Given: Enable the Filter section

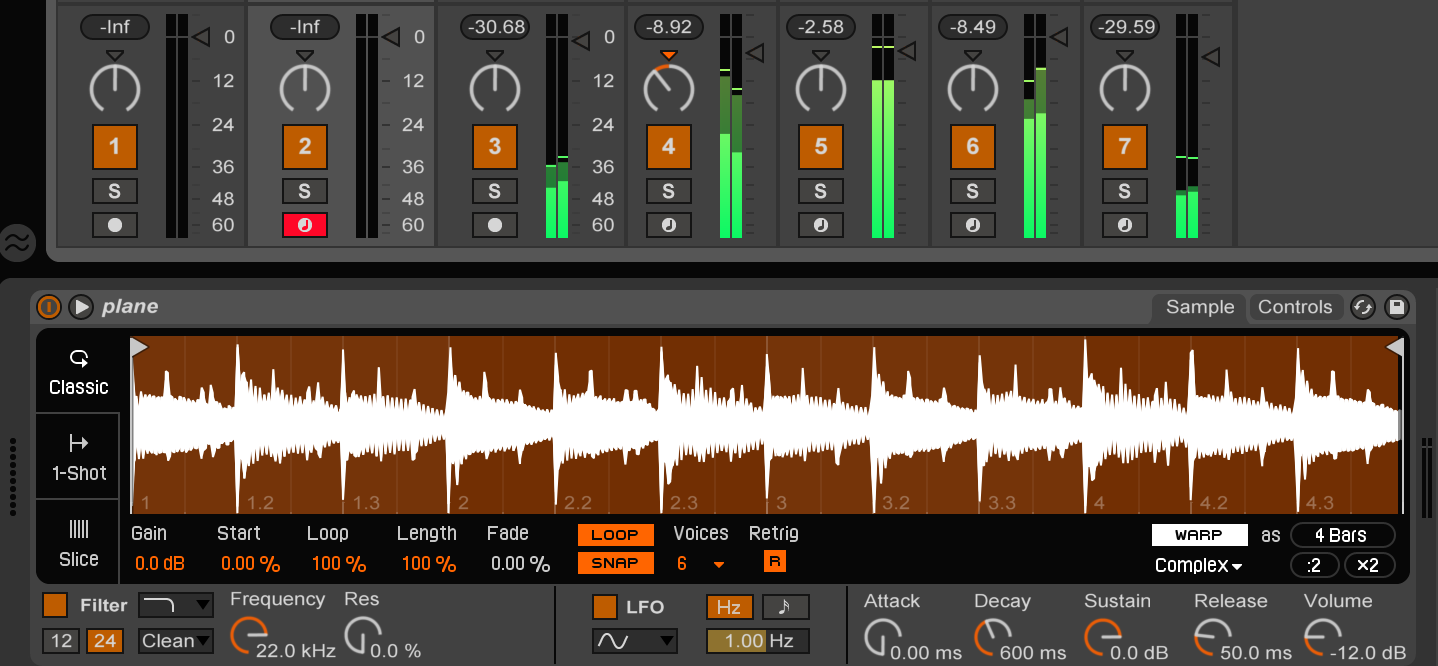Looking at the screenshot, I should (x=54, y=605).
